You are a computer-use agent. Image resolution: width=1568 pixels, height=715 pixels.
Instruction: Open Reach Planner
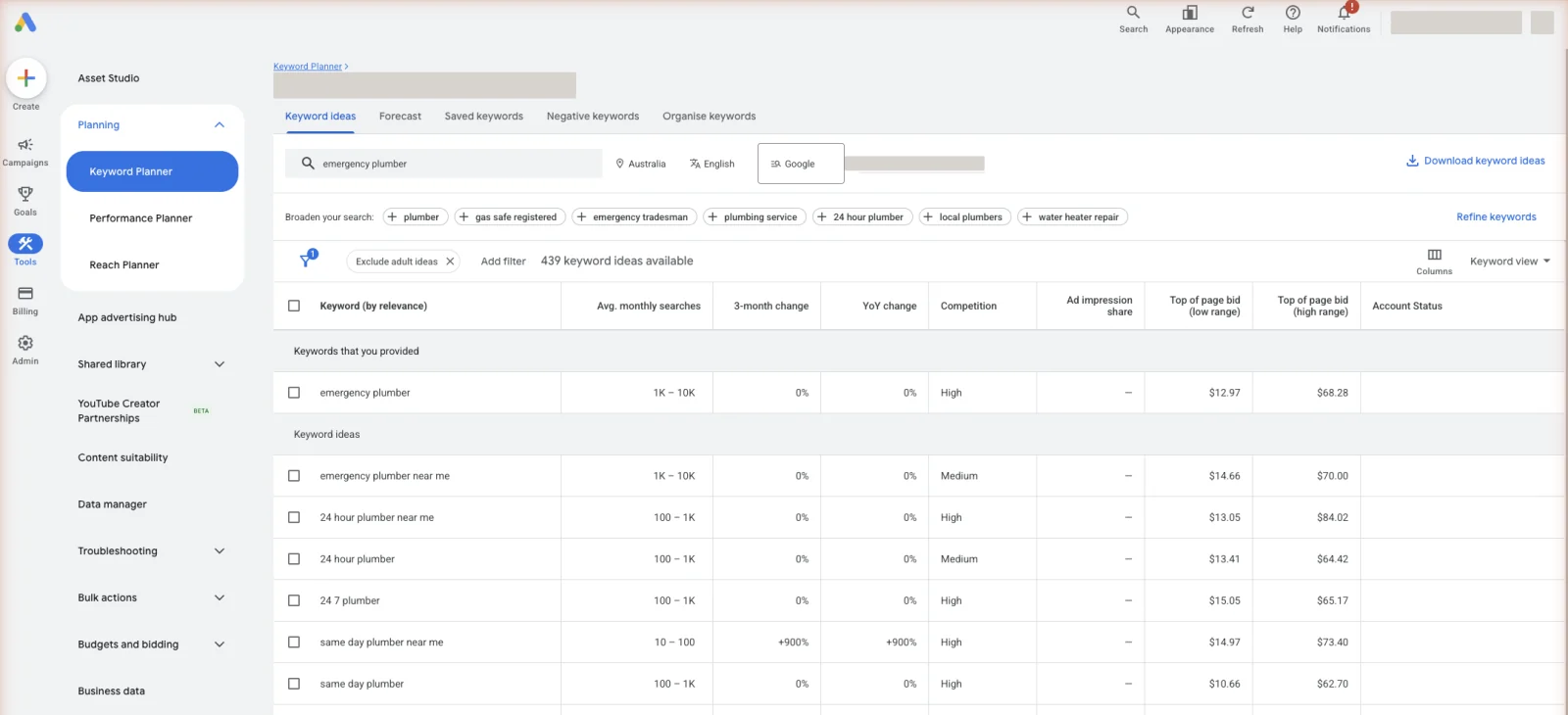click(124, 265)
